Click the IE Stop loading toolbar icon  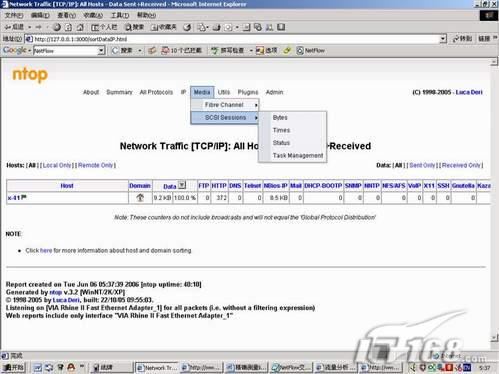tap(57, 27)
